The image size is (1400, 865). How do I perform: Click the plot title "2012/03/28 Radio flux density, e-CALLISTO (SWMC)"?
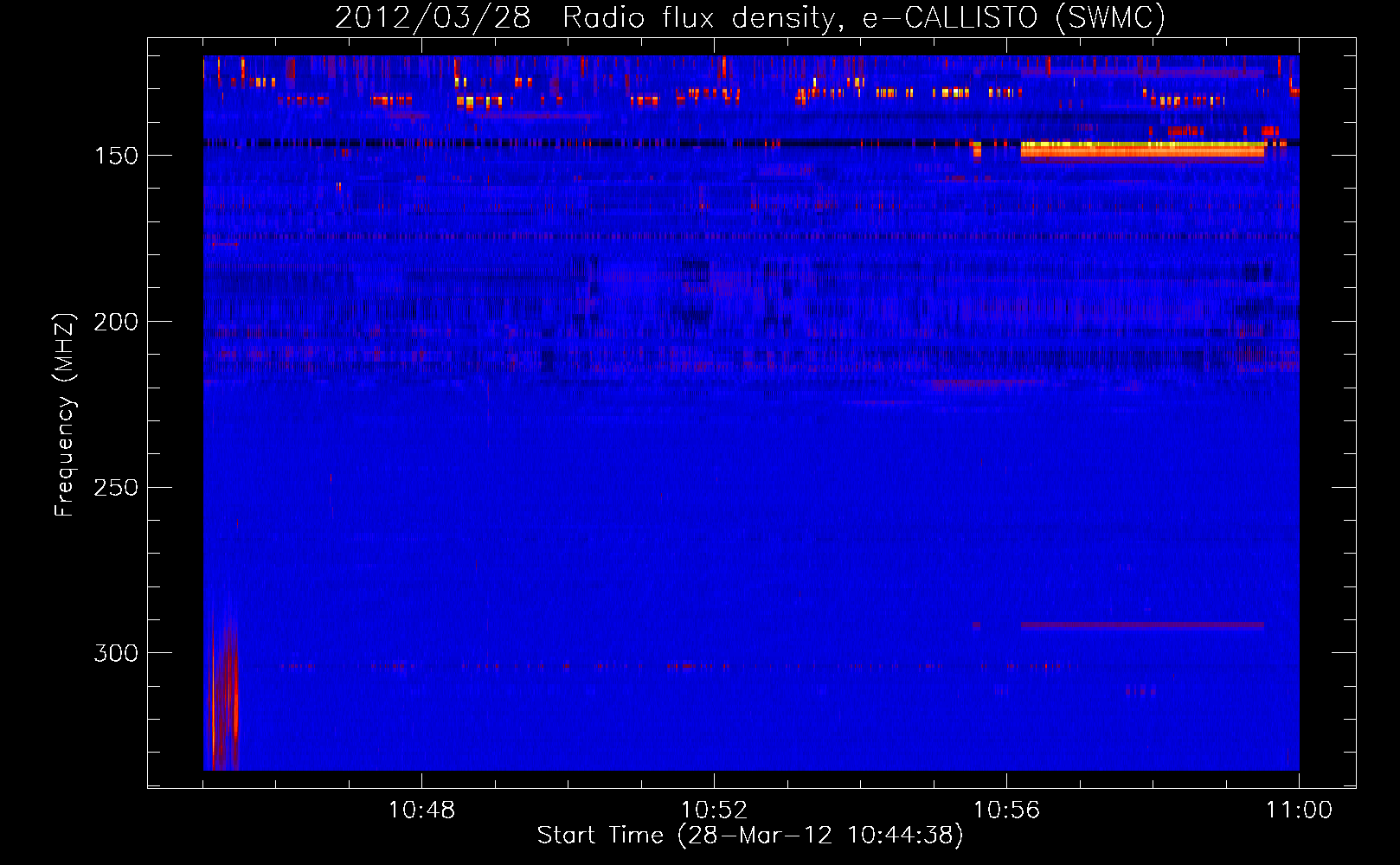tap(750, 17)
